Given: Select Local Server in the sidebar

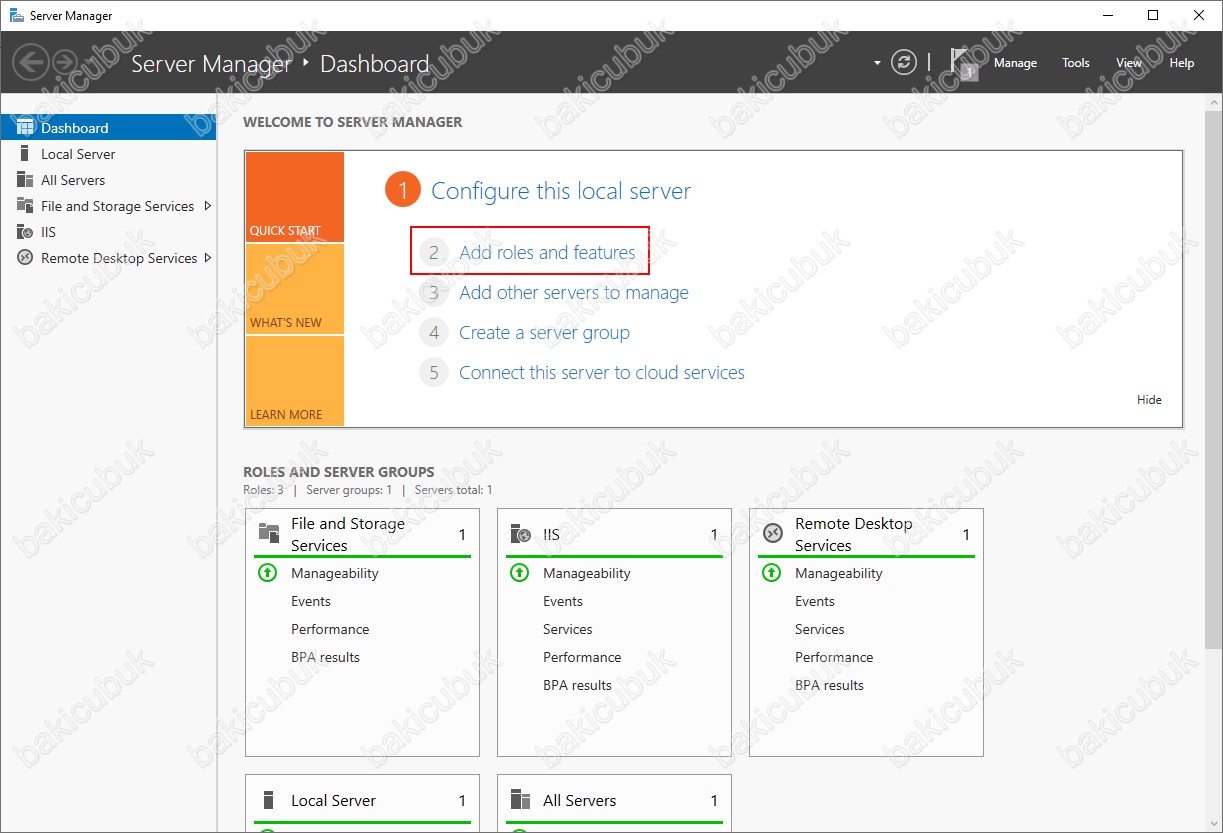Looking at the screenshot, I should pos(108,154).
